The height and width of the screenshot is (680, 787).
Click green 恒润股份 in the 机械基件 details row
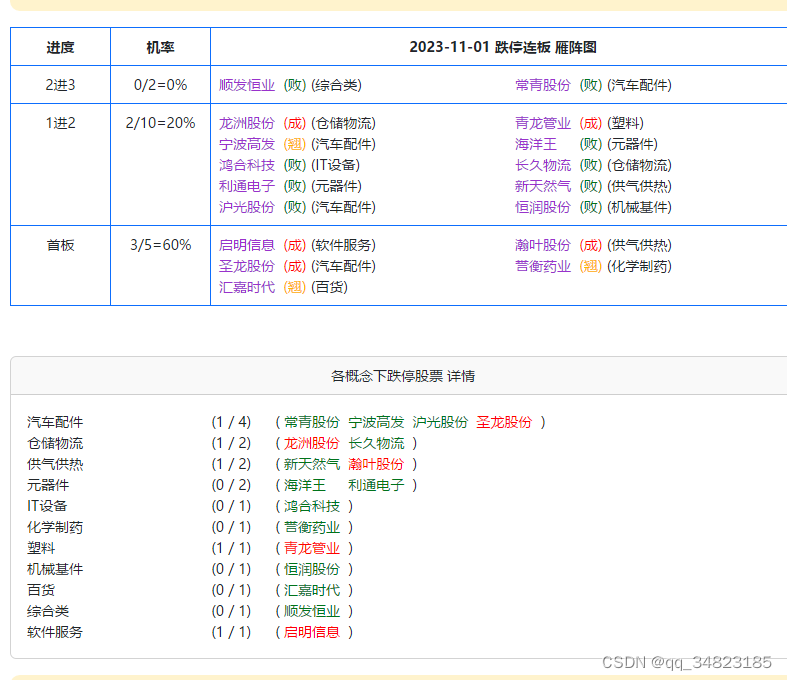312,569
